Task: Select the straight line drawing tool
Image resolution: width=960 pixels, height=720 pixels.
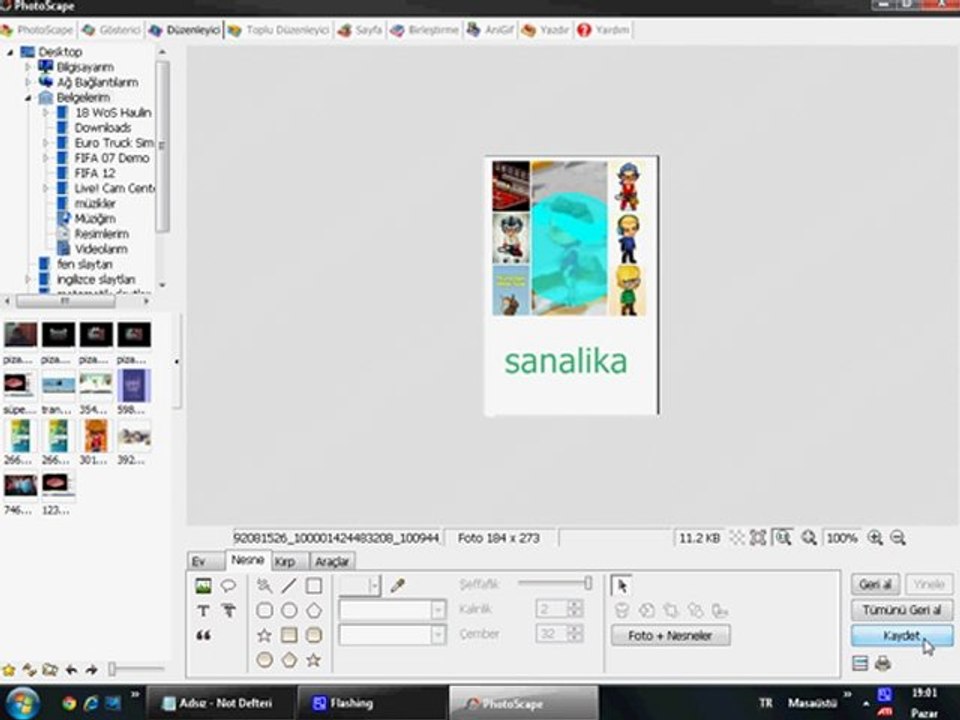Action: [x=289, y=586]
